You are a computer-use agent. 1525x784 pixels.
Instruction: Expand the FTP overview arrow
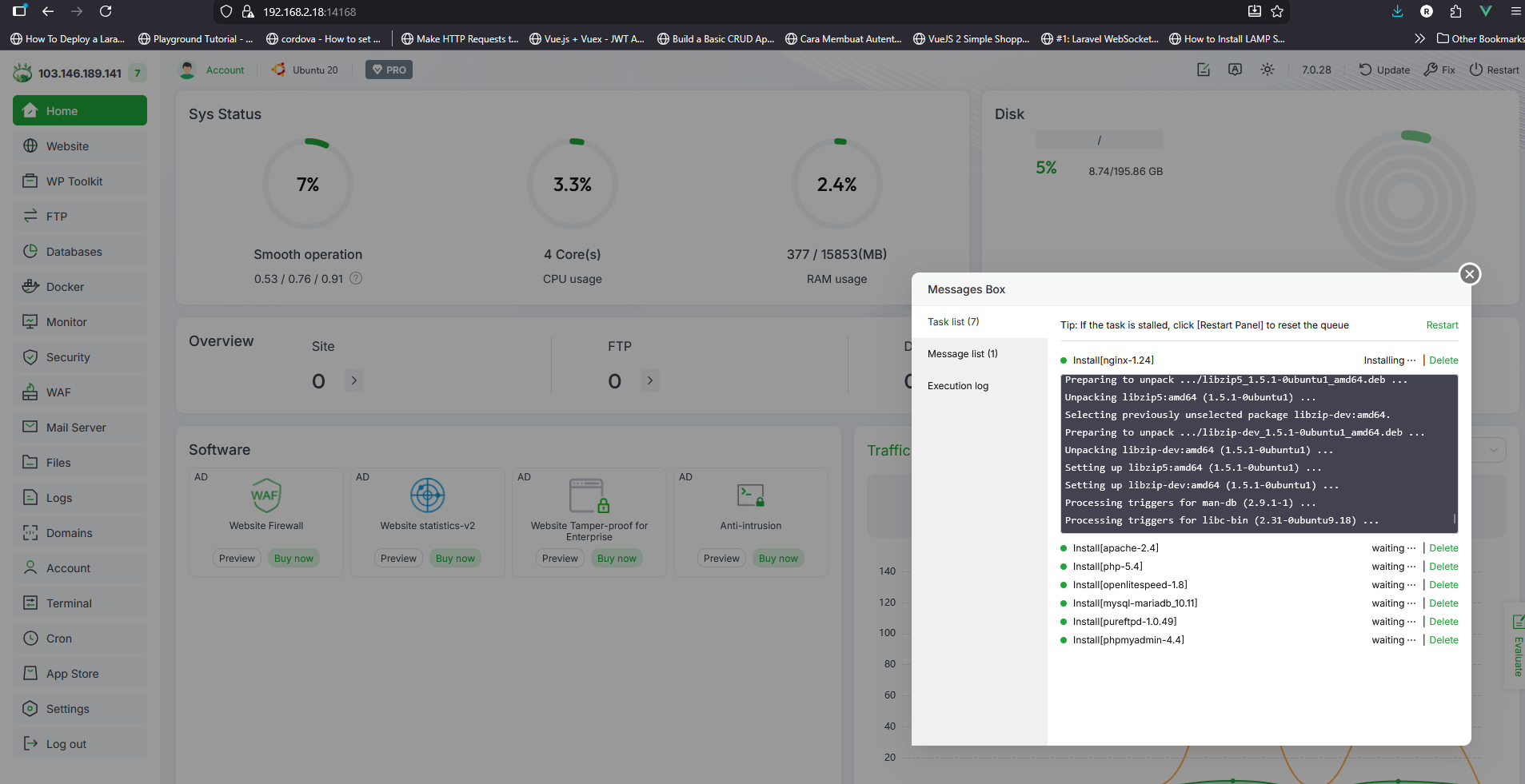click(650, 380)
